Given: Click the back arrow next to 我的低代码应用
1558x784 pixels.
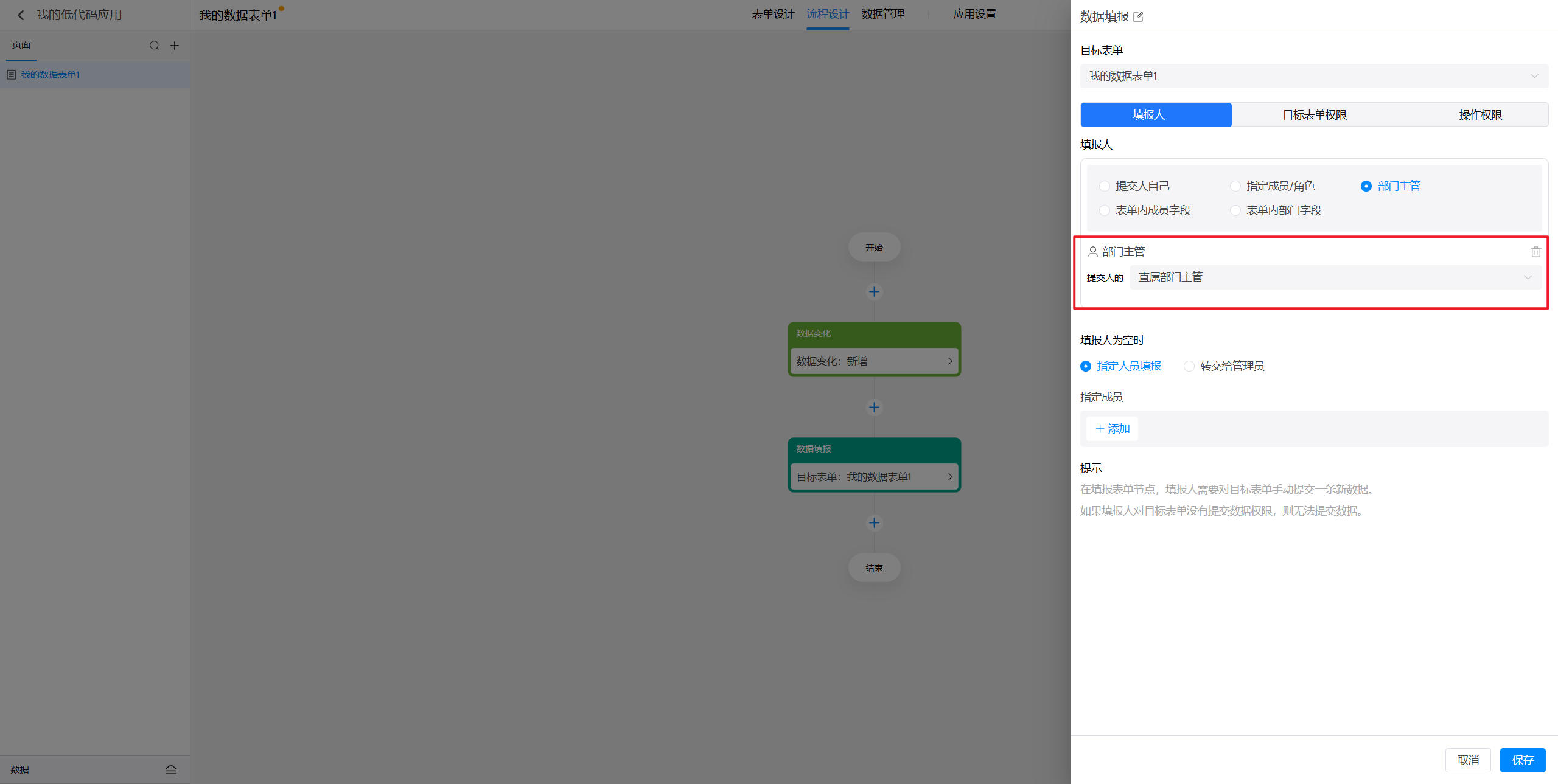Looking at the screenshot, I should pyautogui.click(x=21, y=15).
